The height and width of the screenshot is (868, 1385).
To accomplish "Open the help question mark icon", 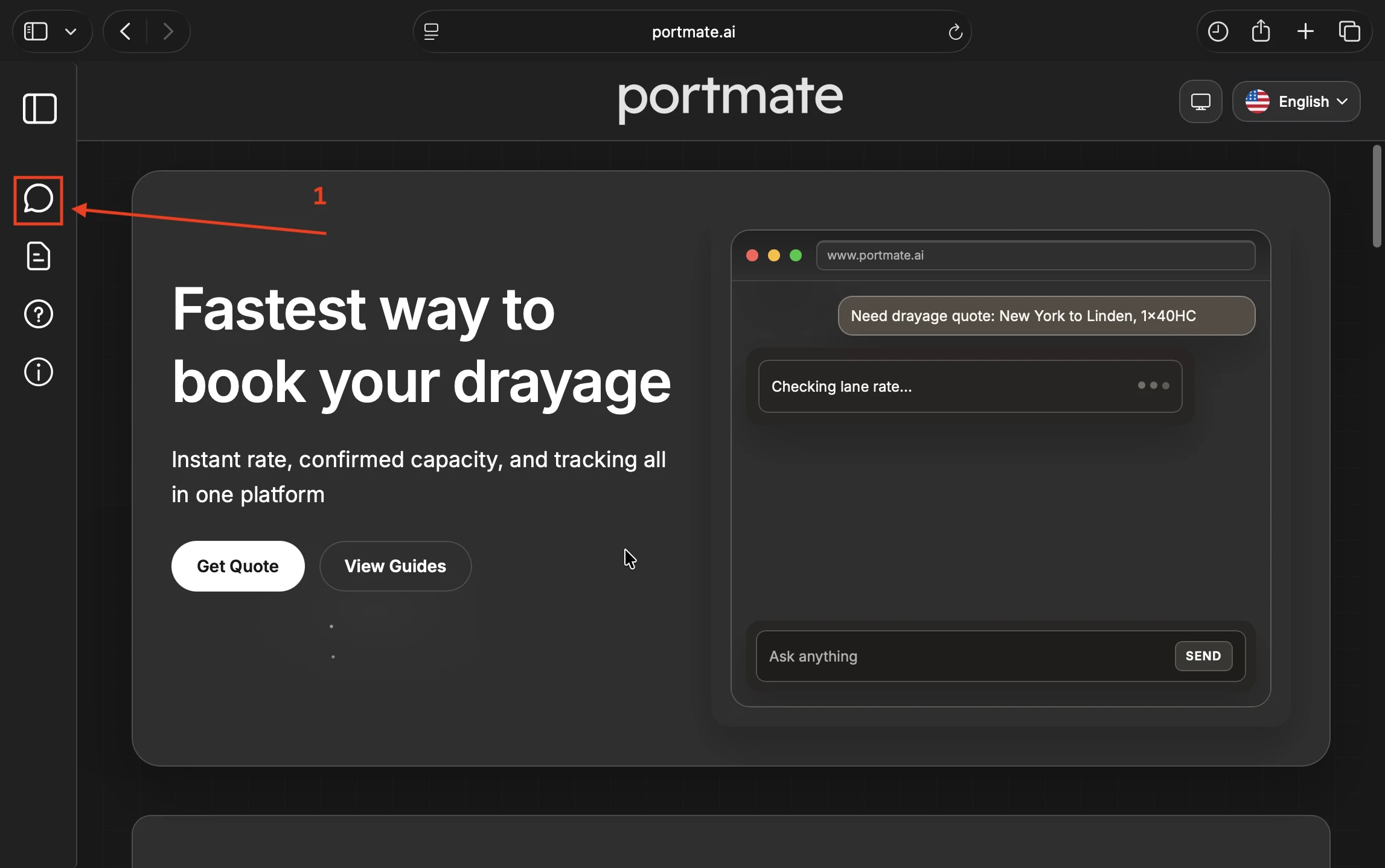I will tap(39, 314).
